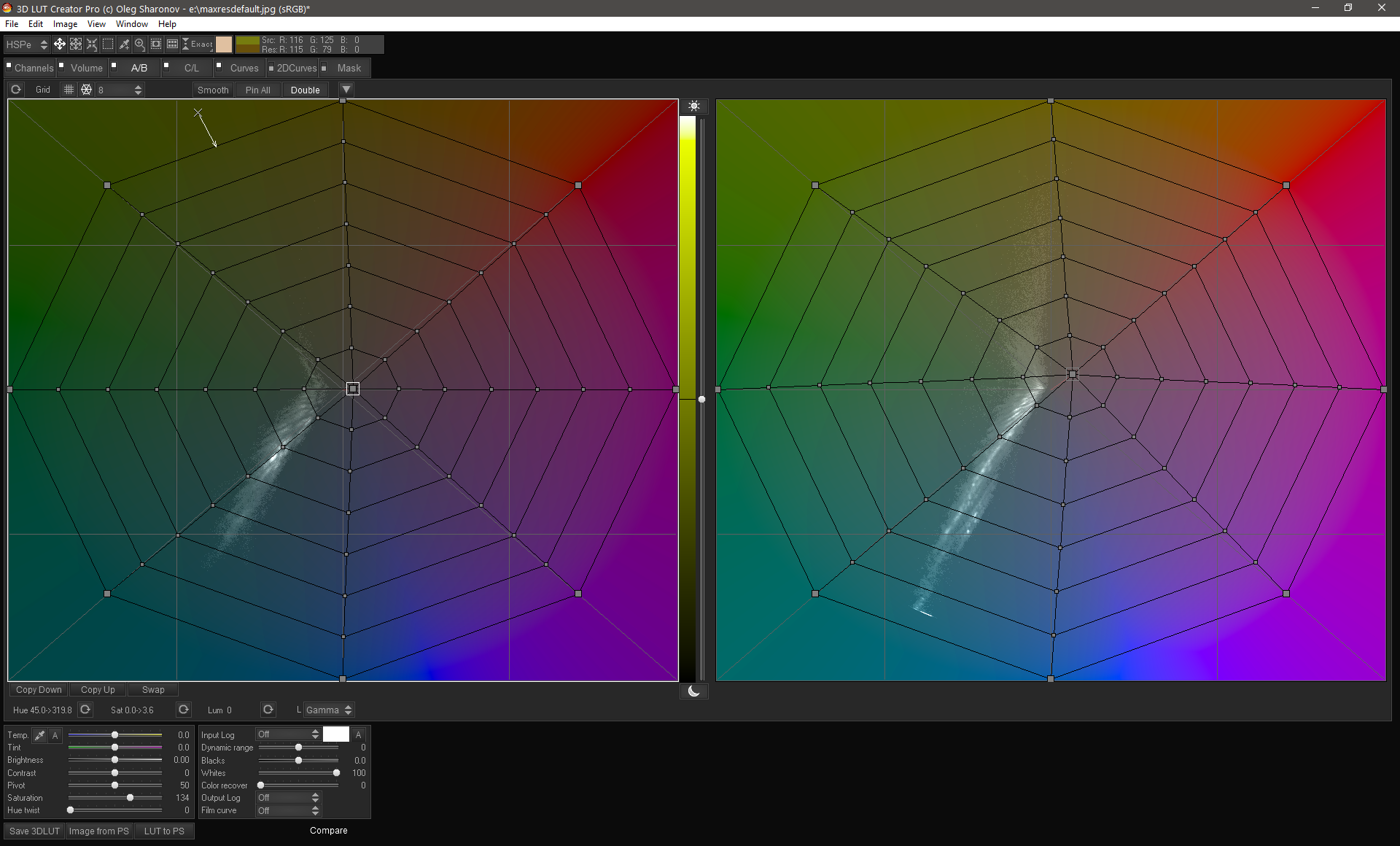Select the zoom magnifier tool

[x=140, y=44]
